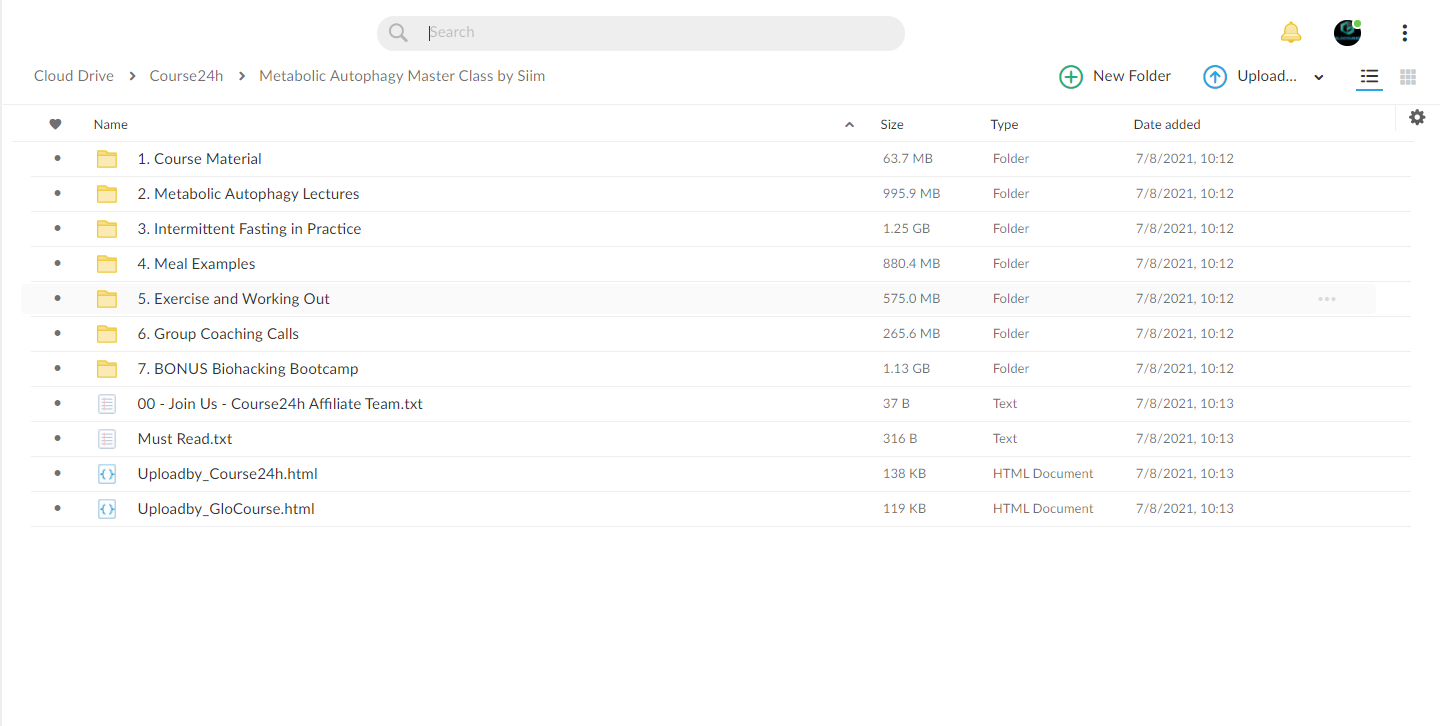
Task: Open the user avatar menu
Action: pos(1347,33)
